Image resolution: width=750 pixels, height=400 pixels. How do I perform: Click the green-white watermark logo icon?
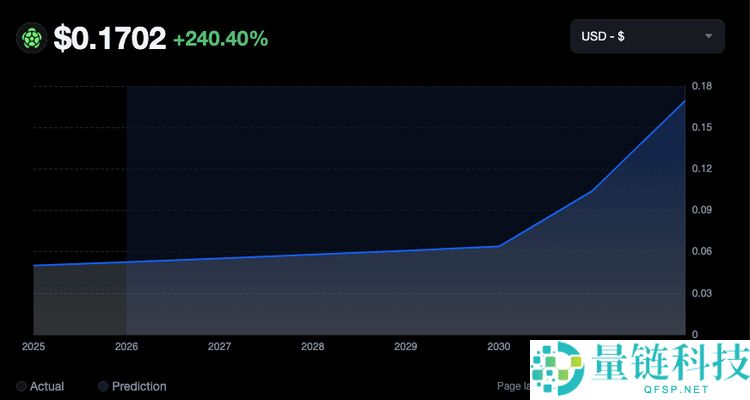[558, 370]
